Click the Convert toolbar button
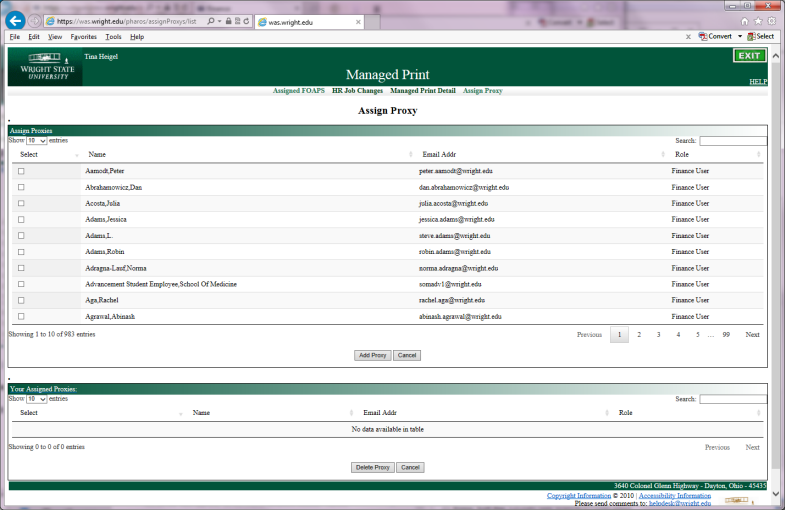This screenshot has width=785, height=510. coord(715,37)
